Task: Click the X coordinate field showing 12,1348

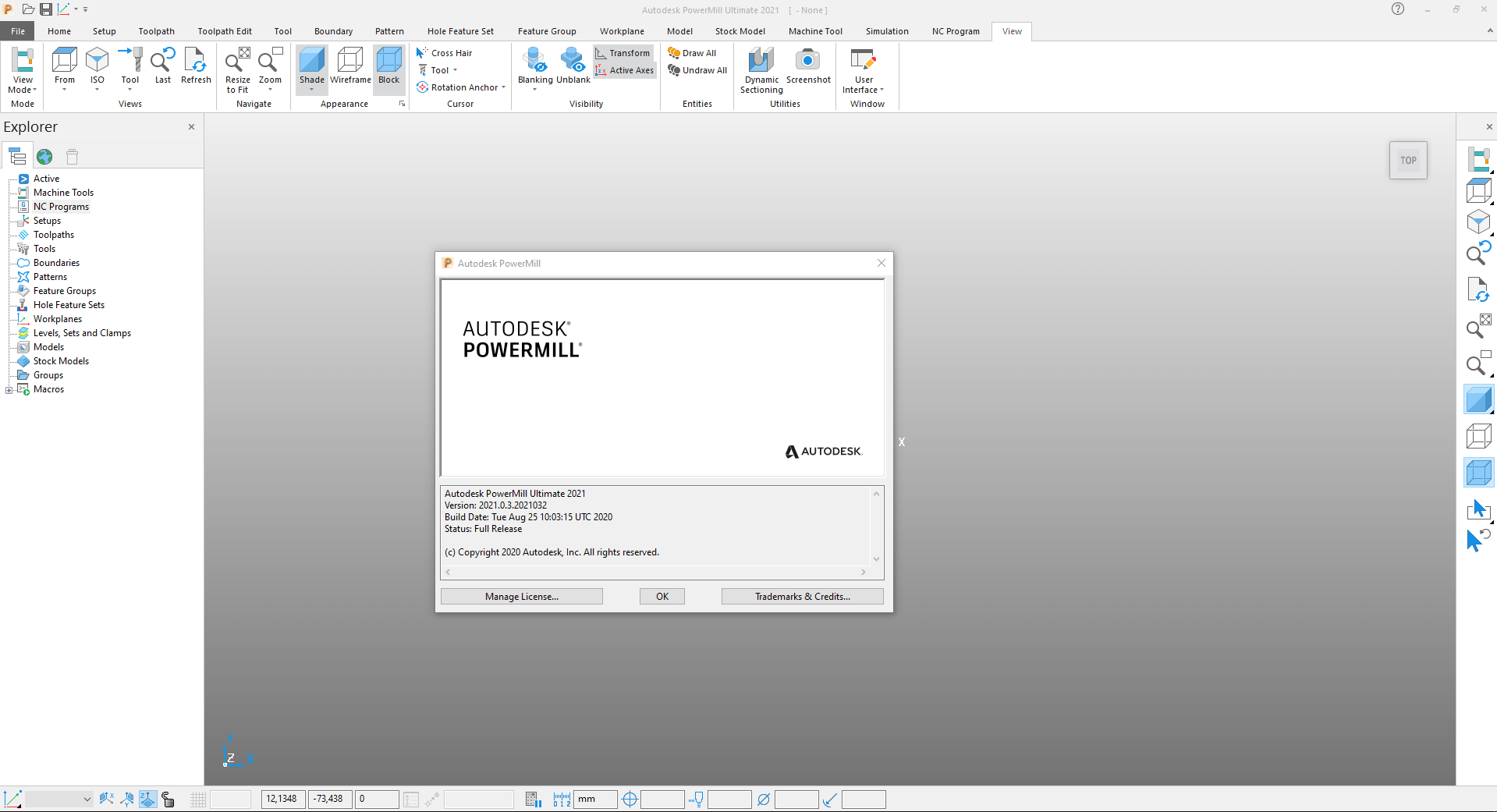Action: [x=283, y=800]
